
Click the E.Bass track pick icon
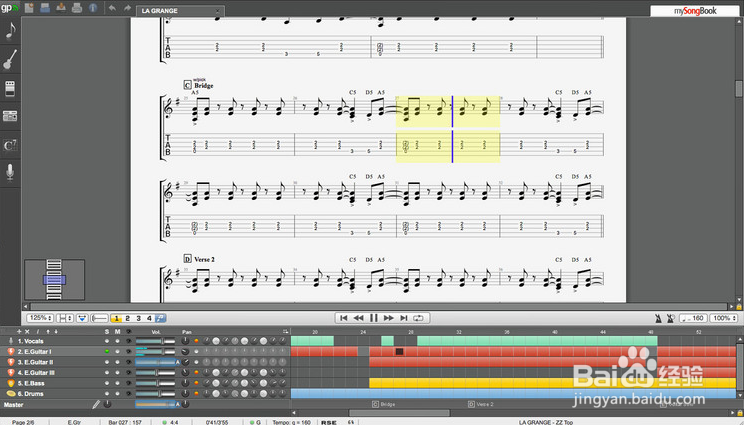pyautogui.click(x=10, y=383)
